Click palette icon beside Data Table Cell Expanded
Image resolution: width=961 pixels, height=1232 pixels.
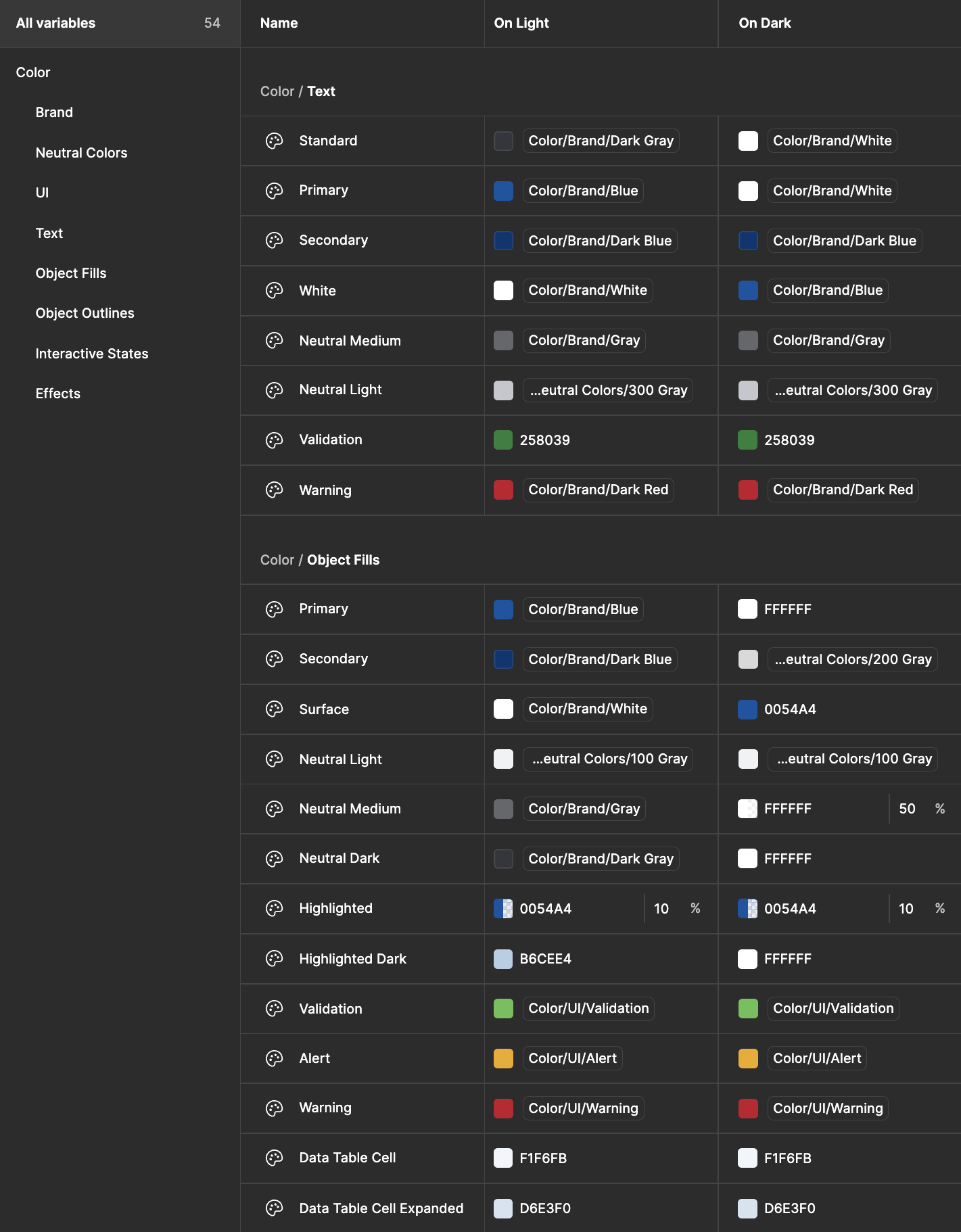[274, 1208]
